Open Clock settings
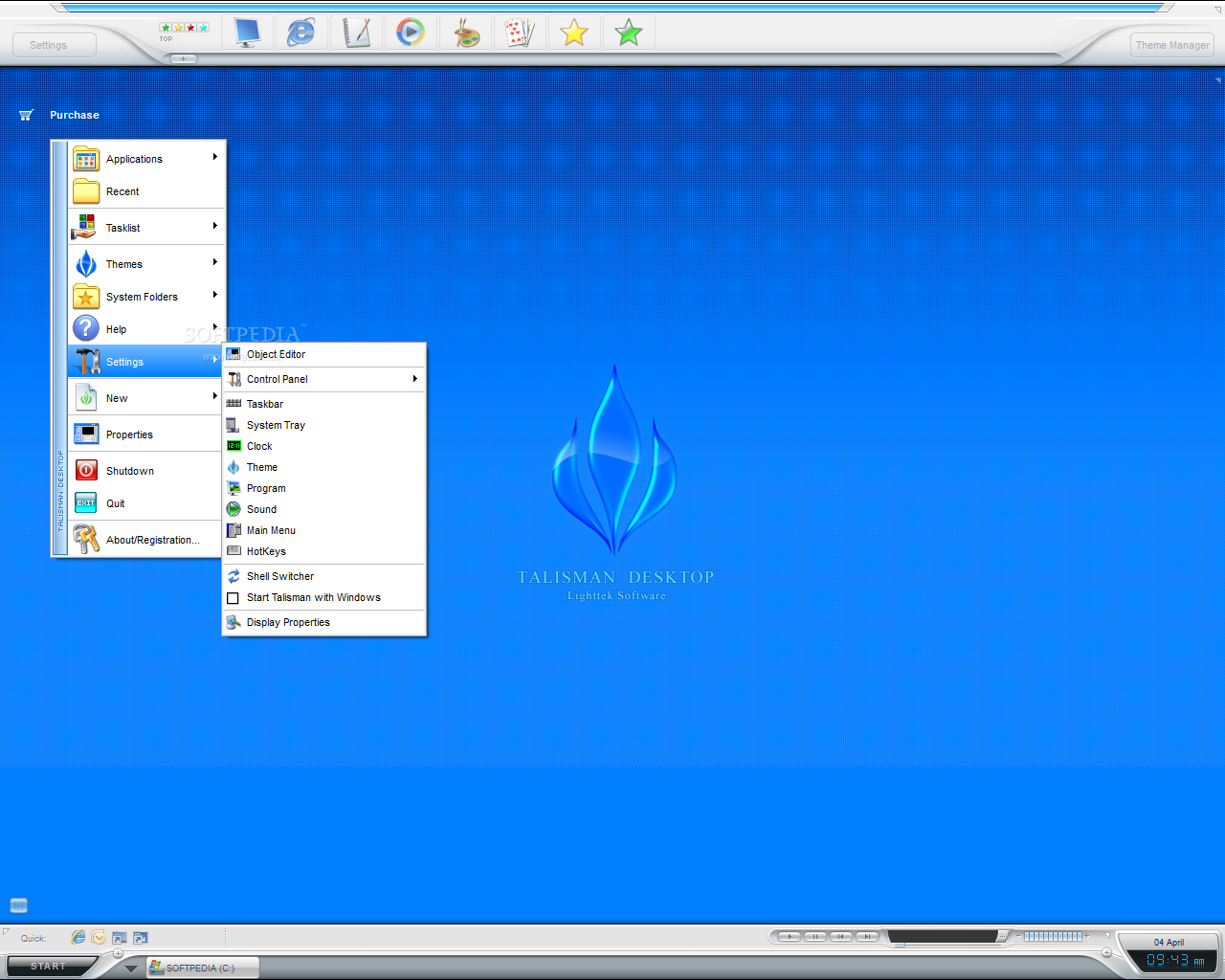The image size is (1225, 980). 324,446
